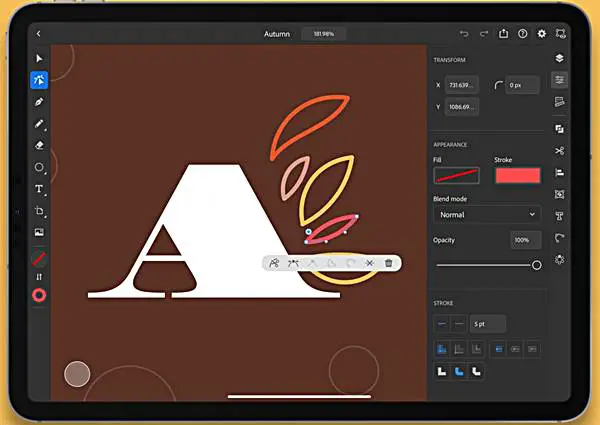Undo the last action
Image resolution: width=600 pixels, height=425 pixels.
[464, 34]
